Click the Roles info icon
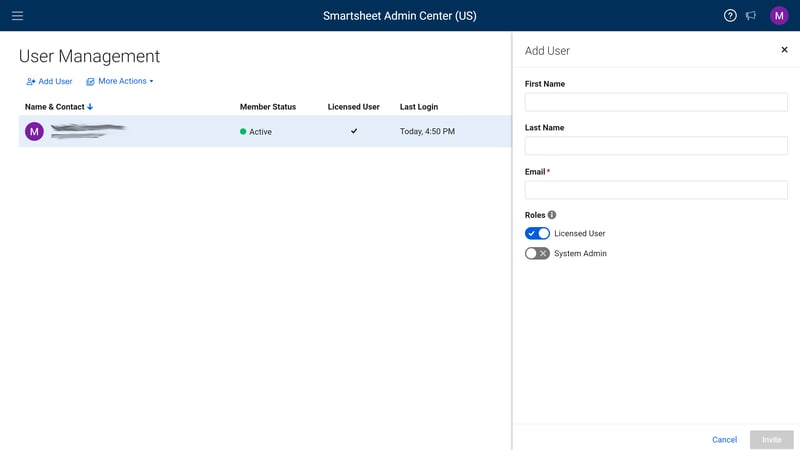The height and width of the screenshot is (450, 800). tap(552, 215)
